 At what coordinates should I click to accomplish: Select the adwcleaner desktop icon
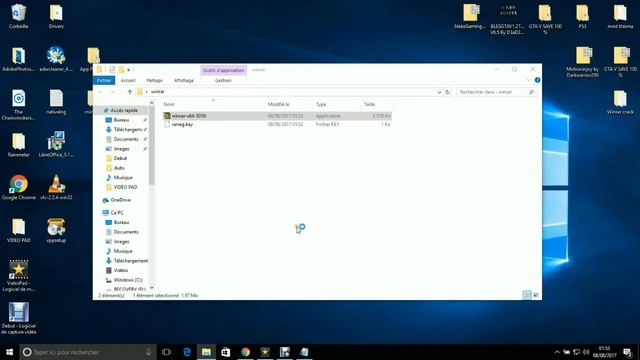56,60
